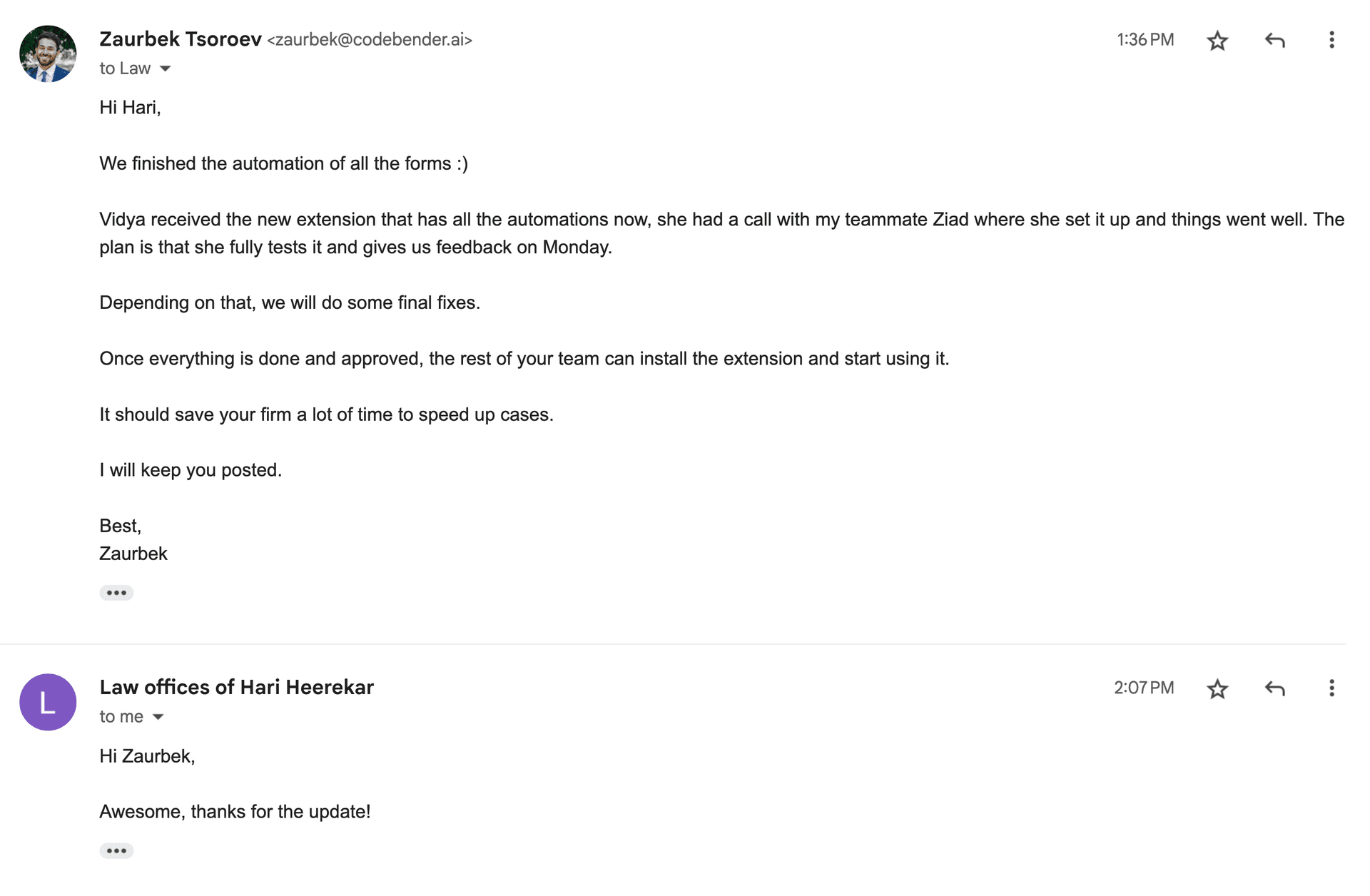
Task: Open more options for Law offices email
Action: (x=1331, y=688)
